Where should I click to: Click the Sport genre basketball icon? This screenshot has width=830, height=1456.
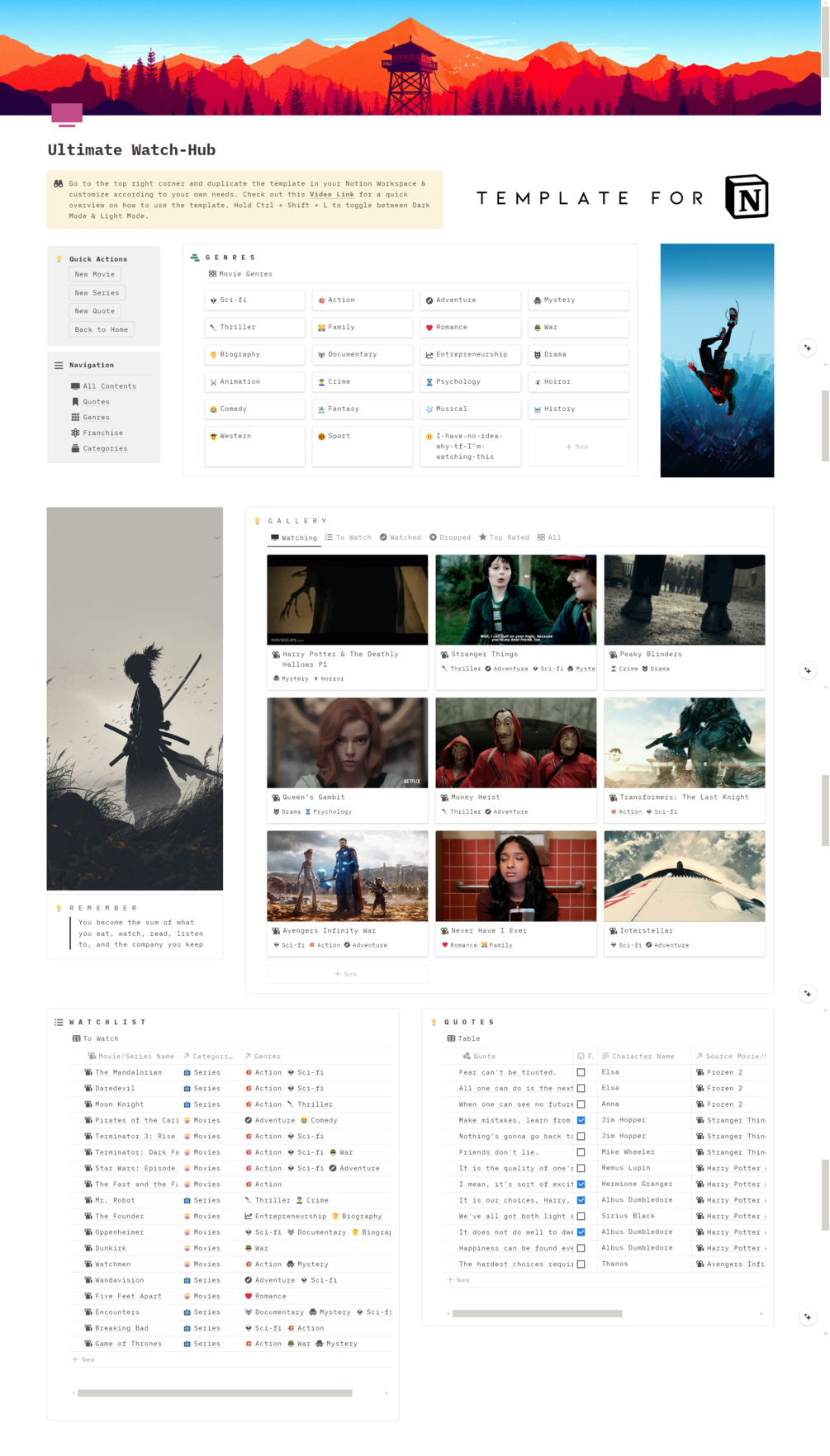coord(321,437)
